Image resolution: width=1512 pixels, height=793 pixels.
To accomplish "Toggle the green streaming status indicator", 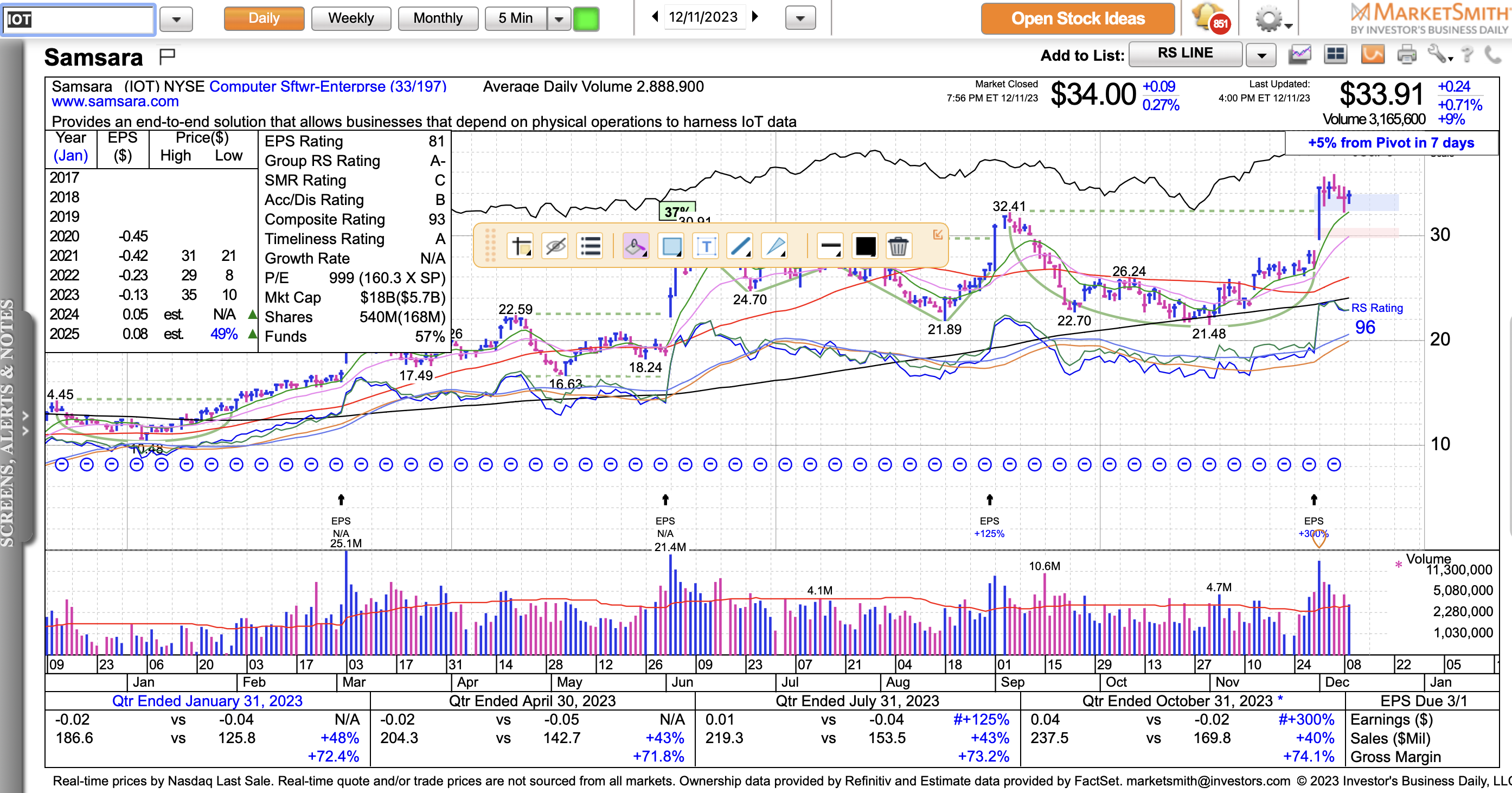I will [x=586, y=19].
